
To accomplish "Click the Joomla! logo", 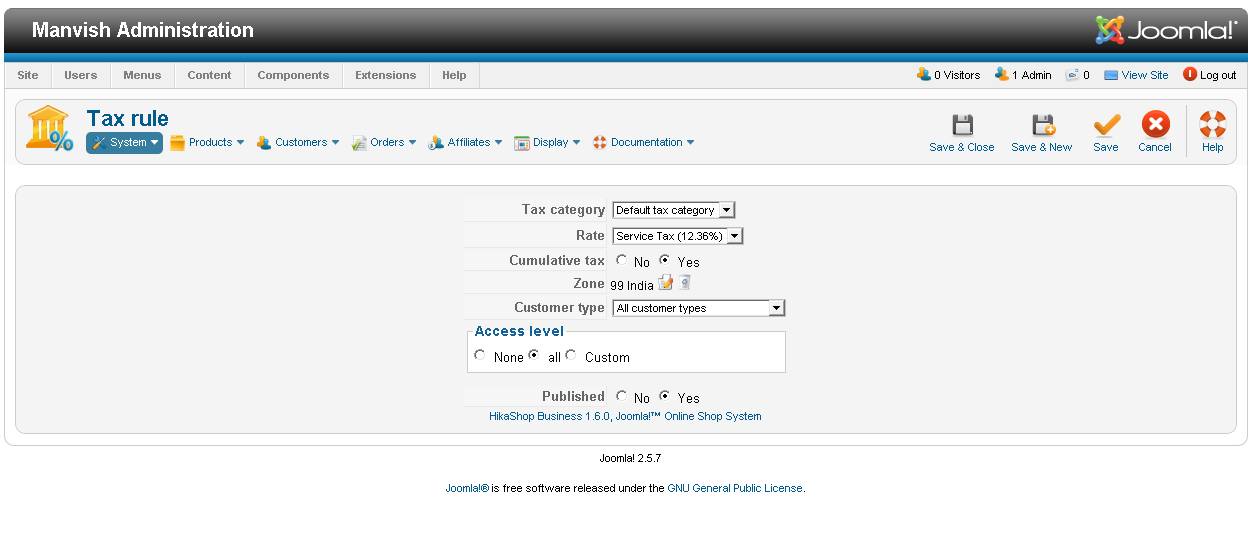I will [x=1166, y=30].
